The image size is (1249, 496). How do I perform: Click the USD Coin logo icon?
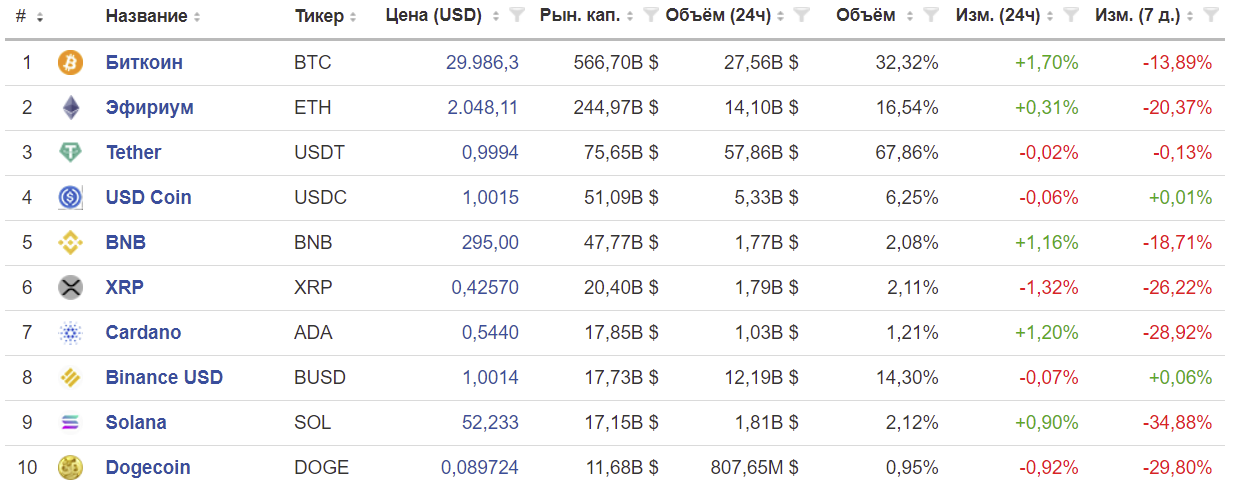pyautogui.click(x=70, y=198)
